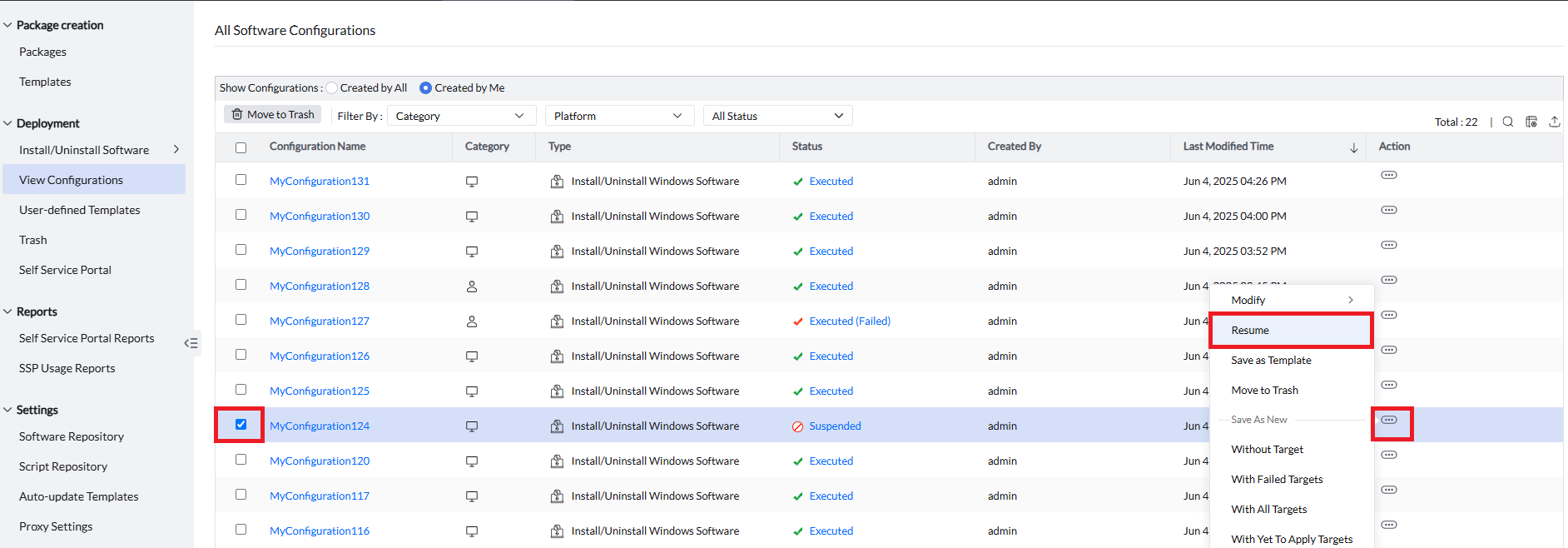Click the search icon above the table

(1507, 122)
